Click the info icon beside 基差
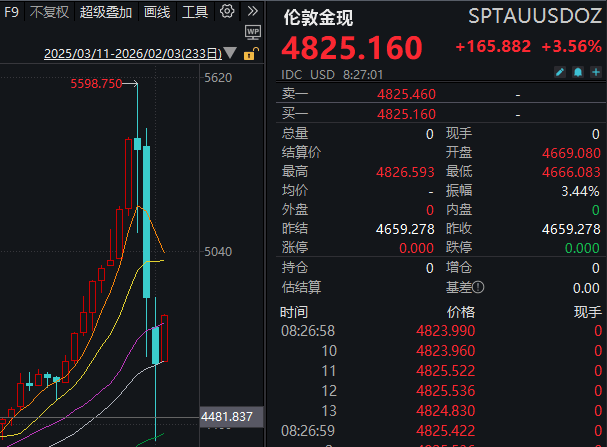Image resolution: width=607 pixels, height=447 pixels. coord(478,287)
